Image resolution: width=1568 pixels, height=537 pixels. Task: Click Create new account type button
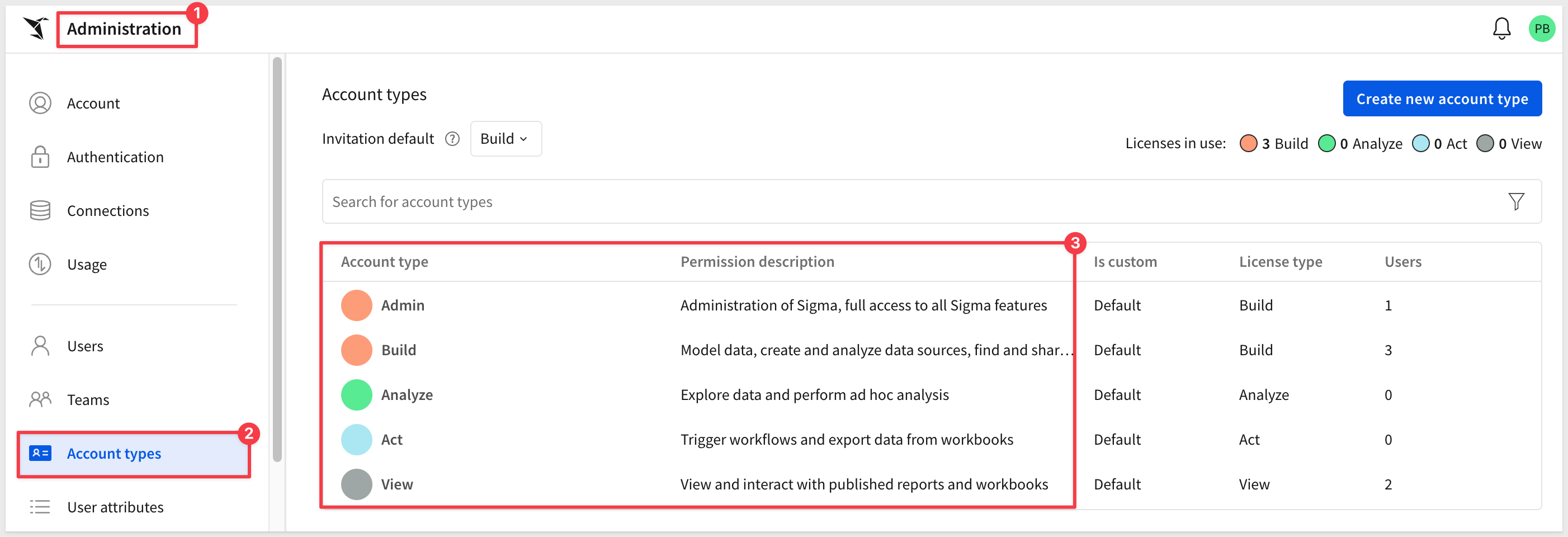[x=1442, y=98]
